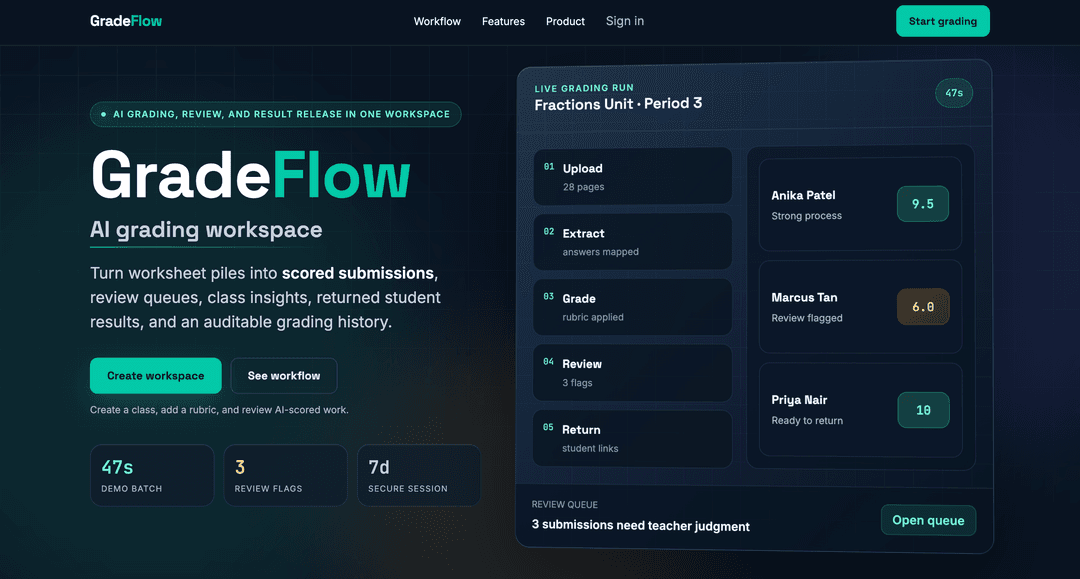Click the Create workspace button

coord(156,376)
